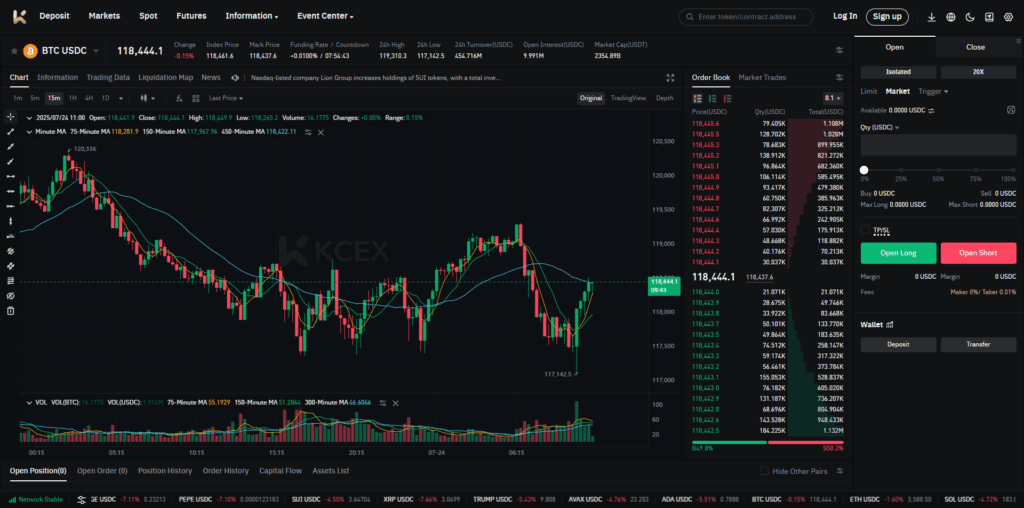1024x508 pixels.
Task: Enable the TP/SL checkbox
Action: pos(865,229)
